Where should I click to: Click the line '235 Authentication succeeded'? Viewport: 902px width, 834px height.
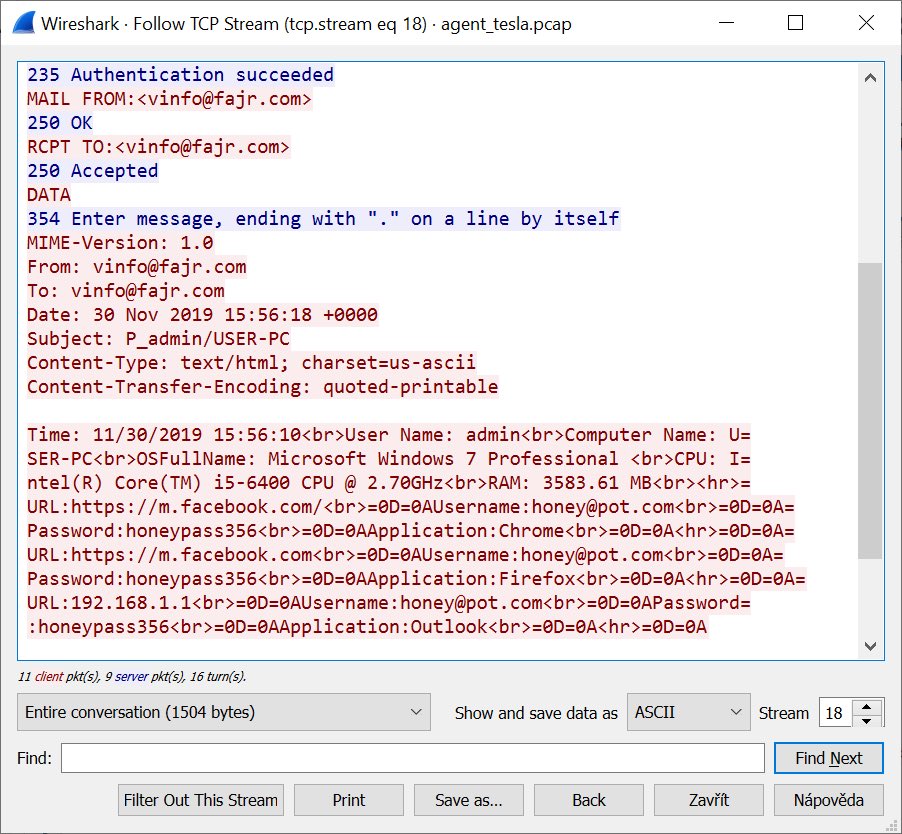click(x=181, y=75)
